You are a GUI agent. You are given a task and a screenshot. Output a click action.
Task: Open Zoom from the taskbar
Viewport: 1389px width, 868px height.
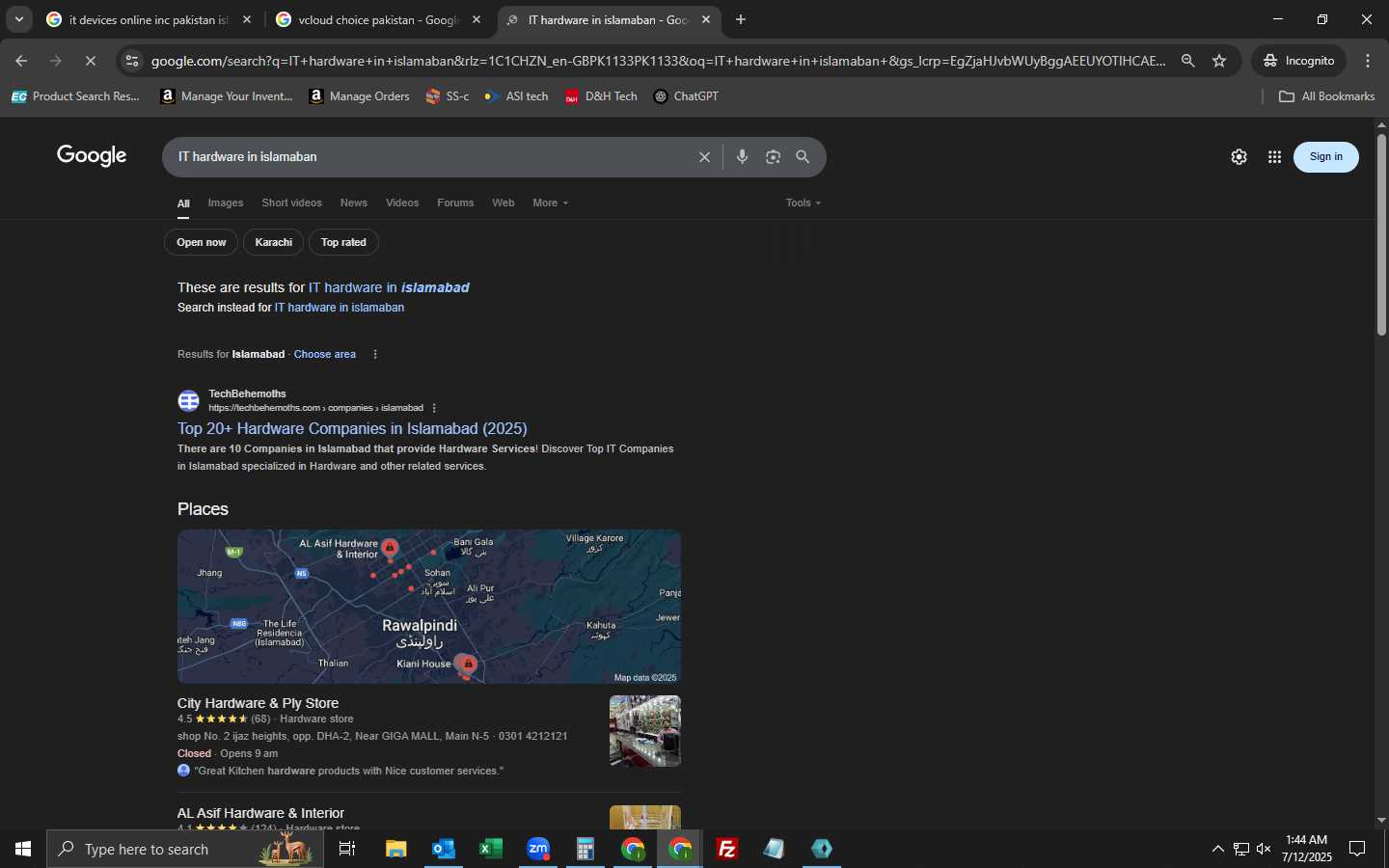pos(537,849)
